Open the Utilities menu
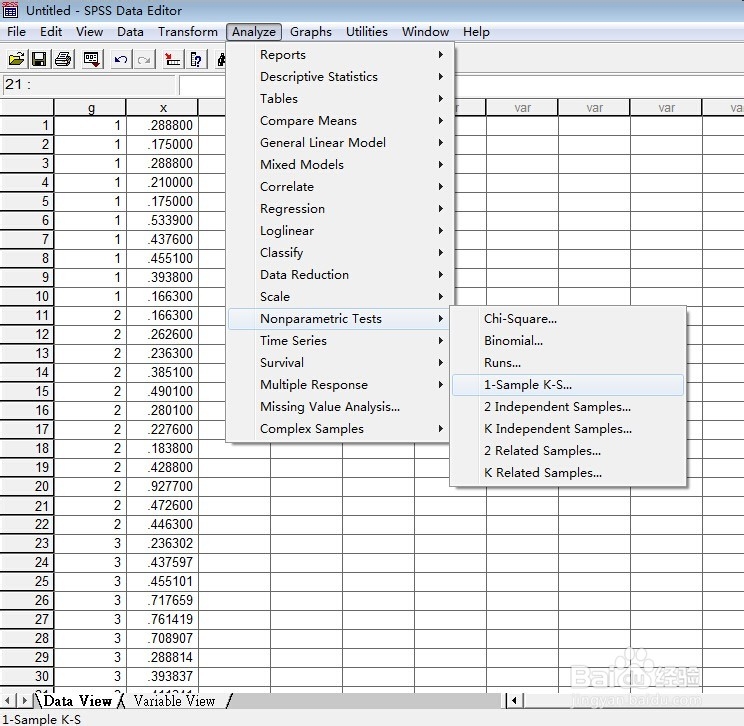 (367, 32)
